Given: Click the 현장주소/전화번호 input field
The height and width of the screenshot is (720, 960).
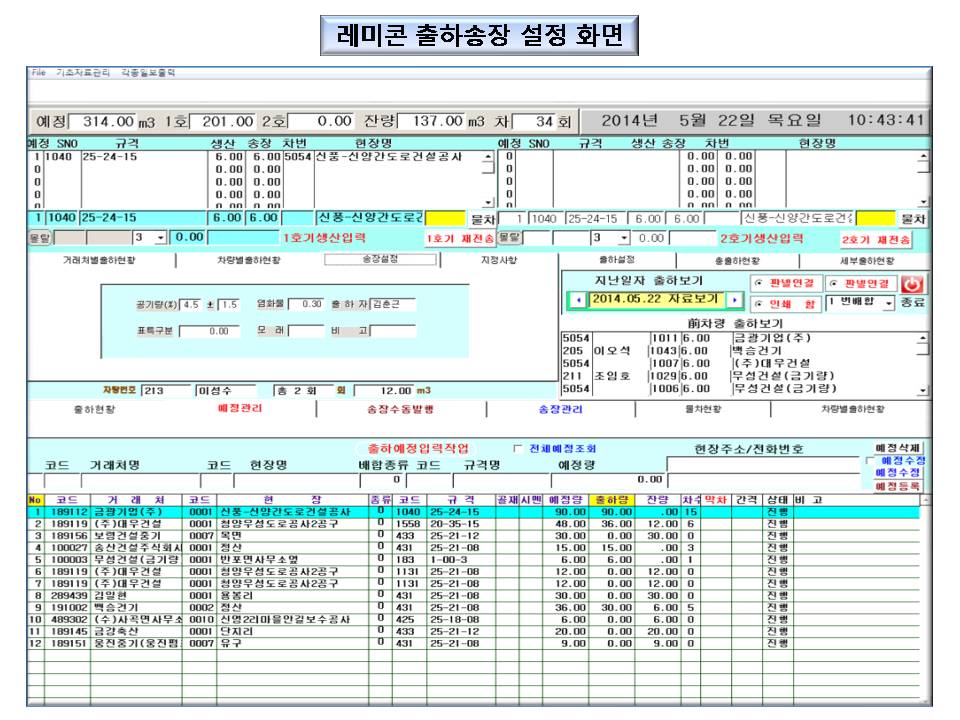Looking at the screenshot, I should [x=763, y=464].
